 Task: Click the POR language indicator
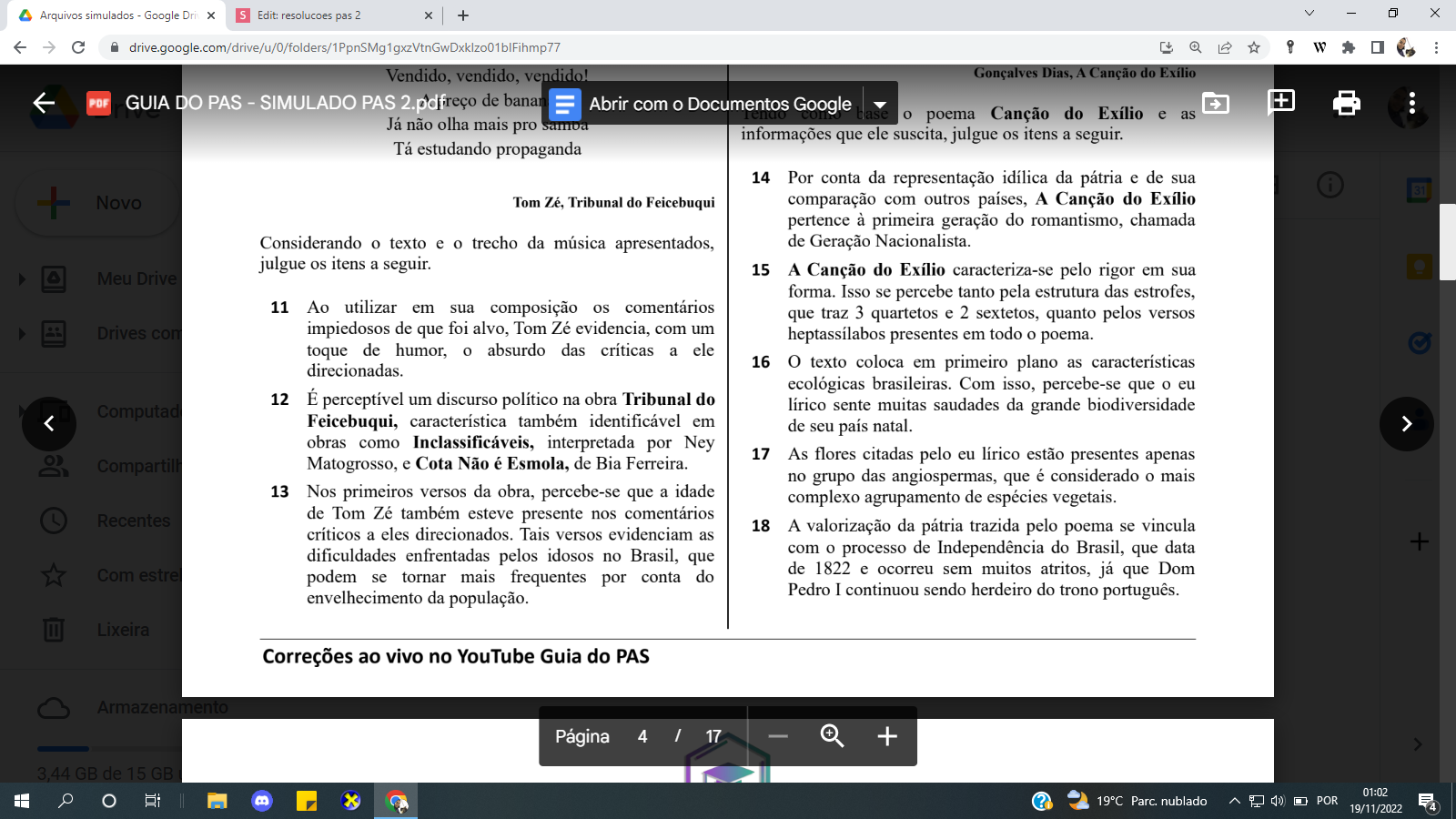point(1327,801)
